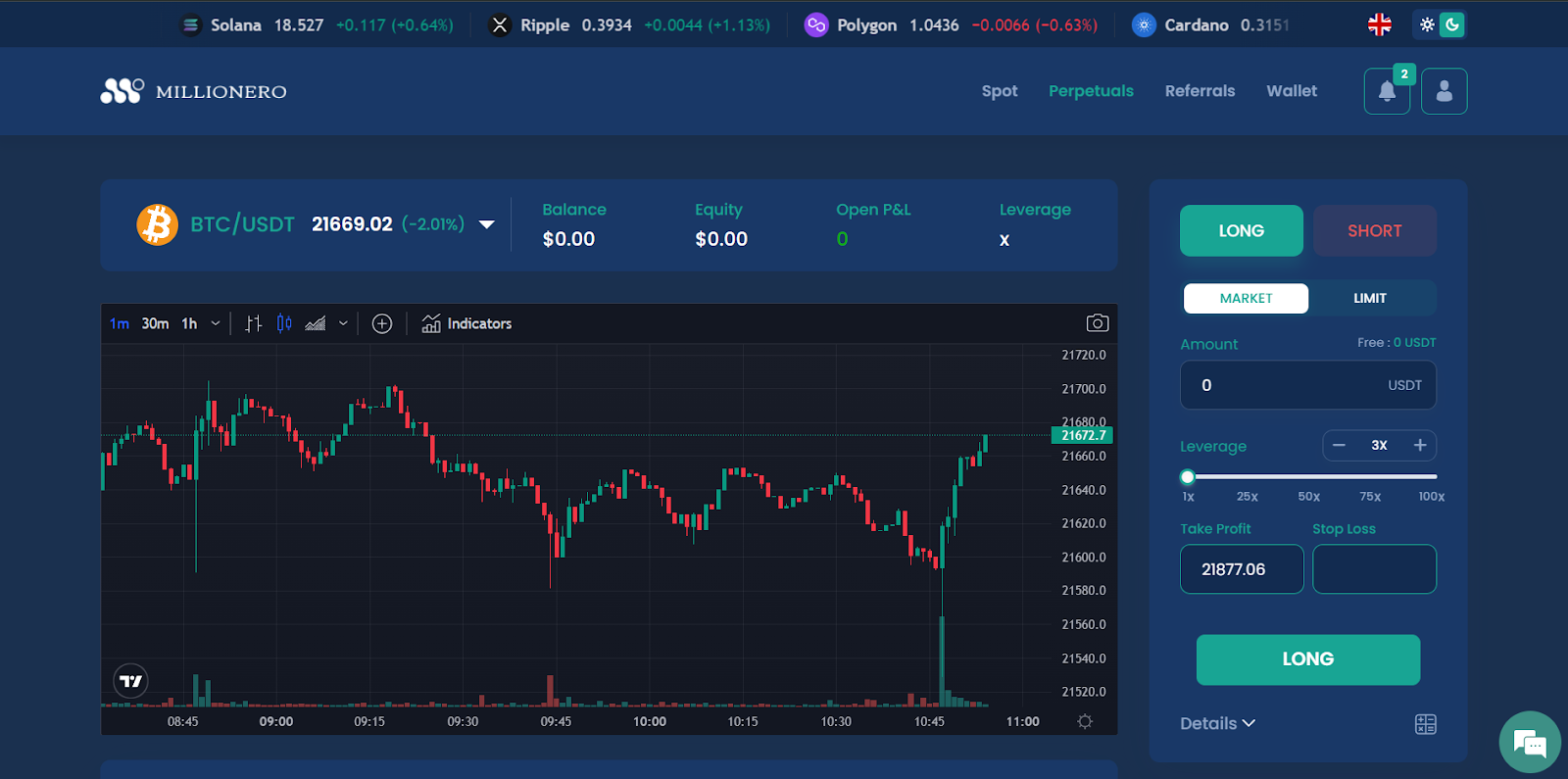Click the Amount input field
Viewport: 1568px width, 779px height.
[1308, 385]
